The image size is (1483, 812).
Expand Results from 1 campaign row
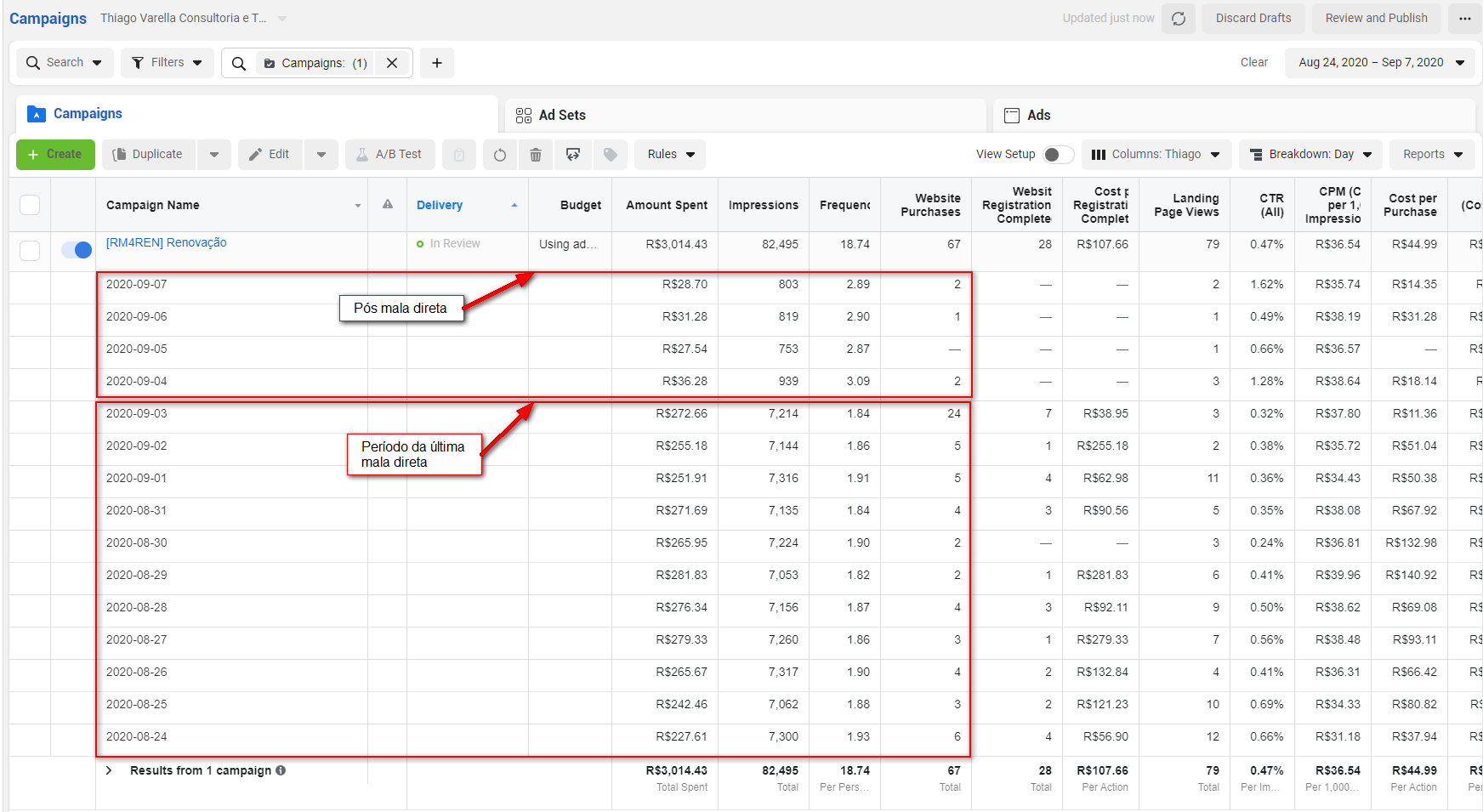[x=109, y=770]
